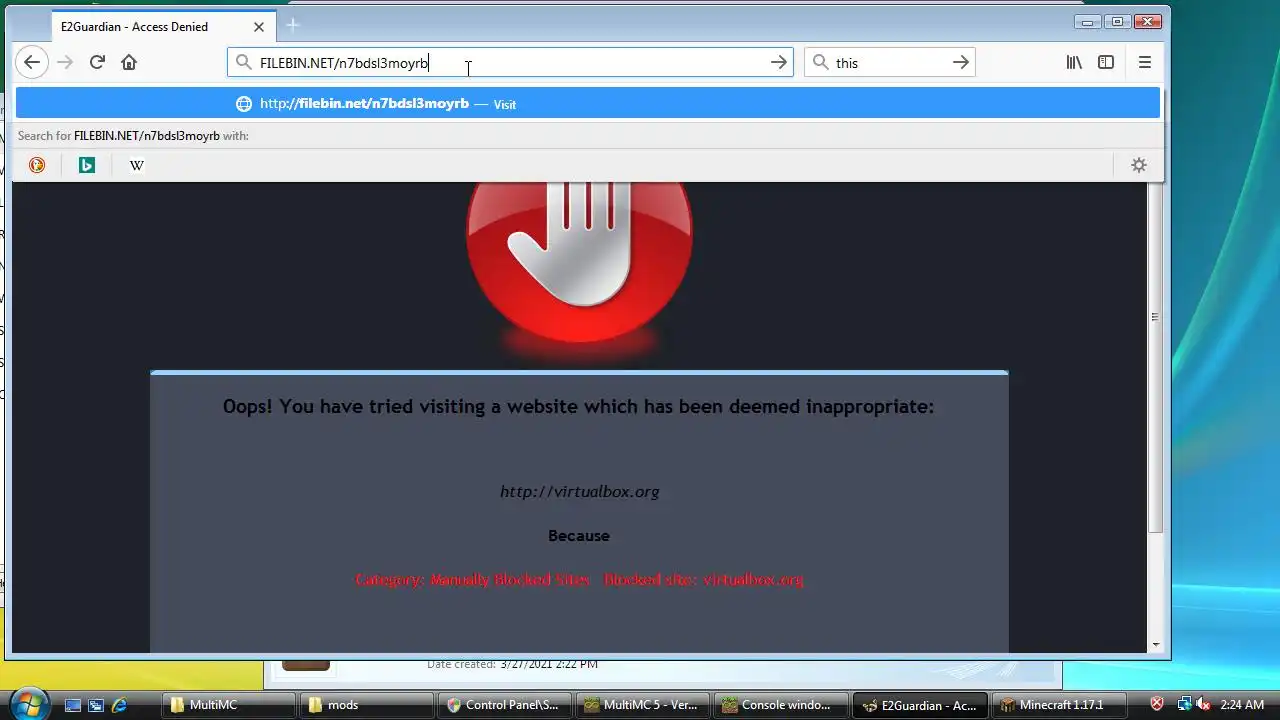Close the E2Guardian tab
The width and height of the screenshot is (1280, 720).
pos(260,26)
